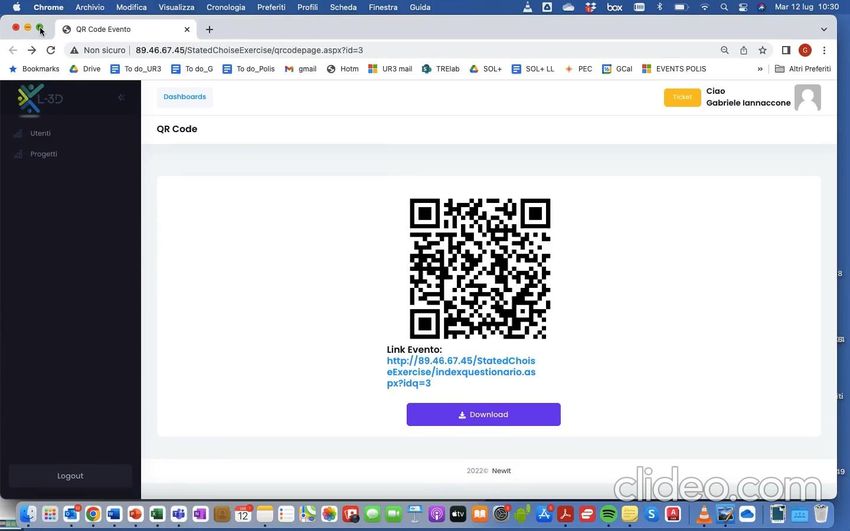
Task: Open the EVENTS POLIS bookmark
Action: coord(674,69)
